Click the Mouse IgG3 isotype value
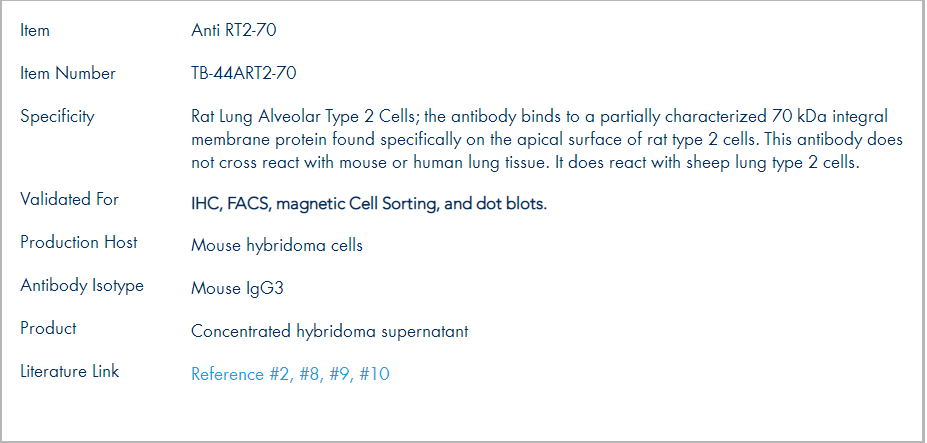The width and height of the screenshot is (927, 443). (237, 289)
